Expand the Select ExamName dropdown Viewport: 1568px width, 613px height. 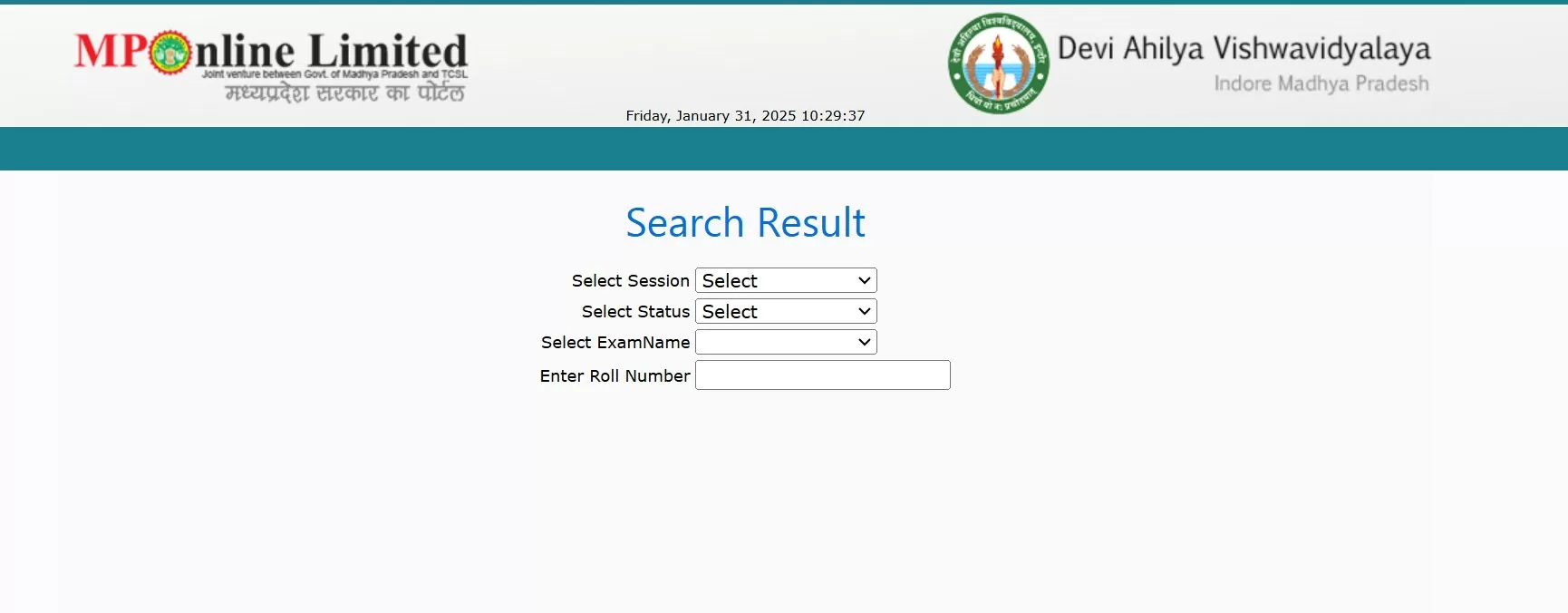pos(786,342)
